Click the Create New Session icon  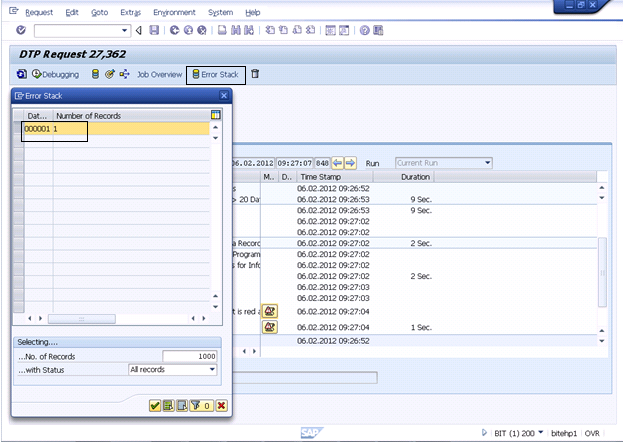tap(330, 30)
